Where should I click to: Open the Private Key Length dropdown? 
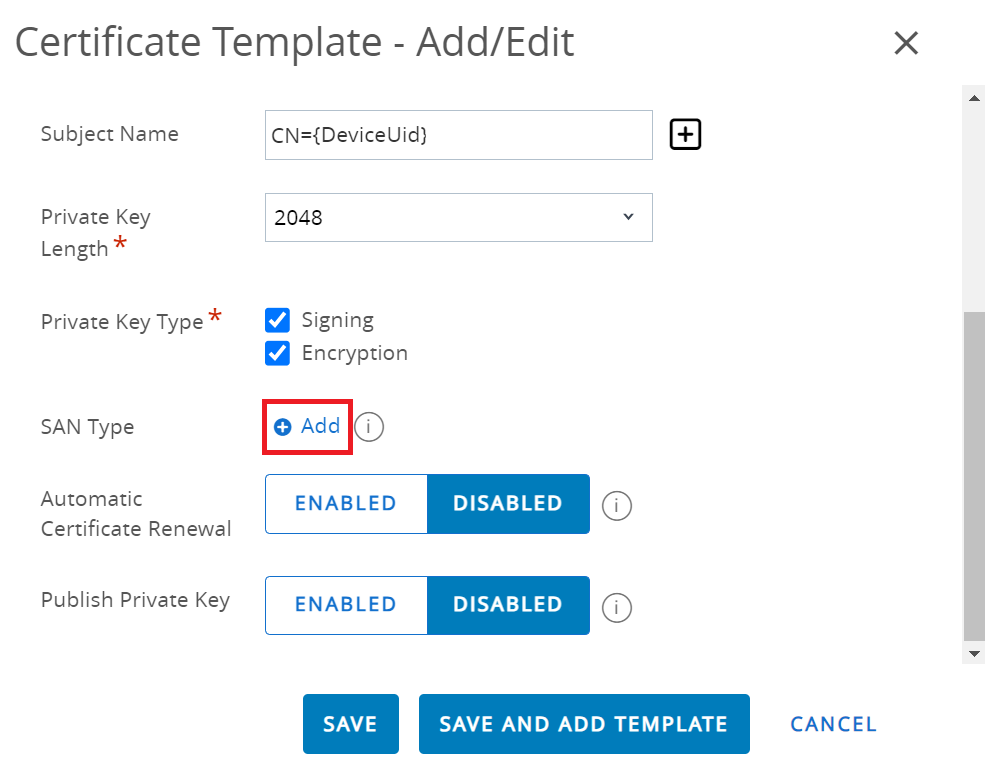pos(458,217)
